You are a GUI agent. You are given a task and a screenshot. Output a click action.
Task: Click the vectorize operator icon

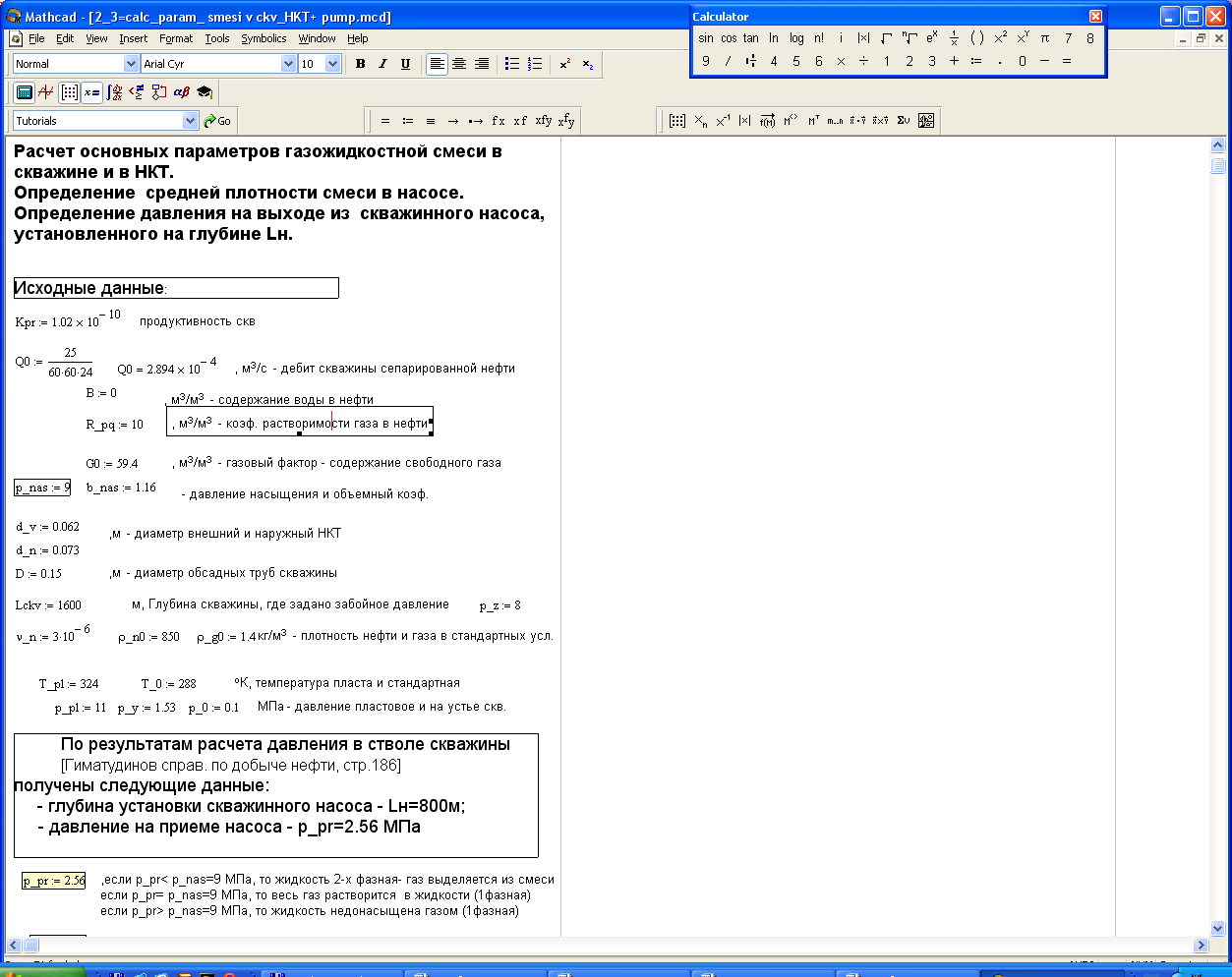[768, 121]
